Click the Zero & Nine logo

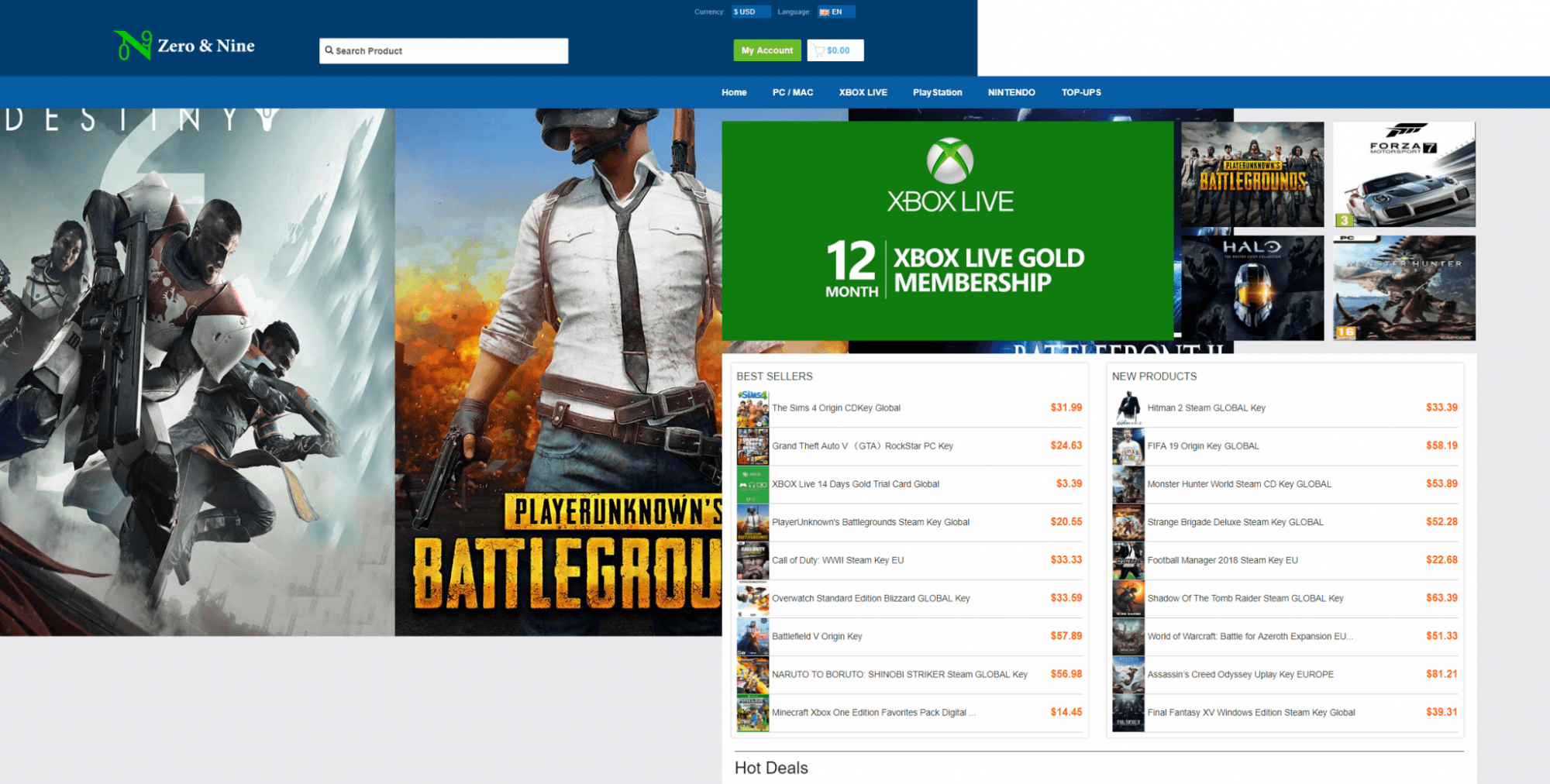tap(184, 46)
